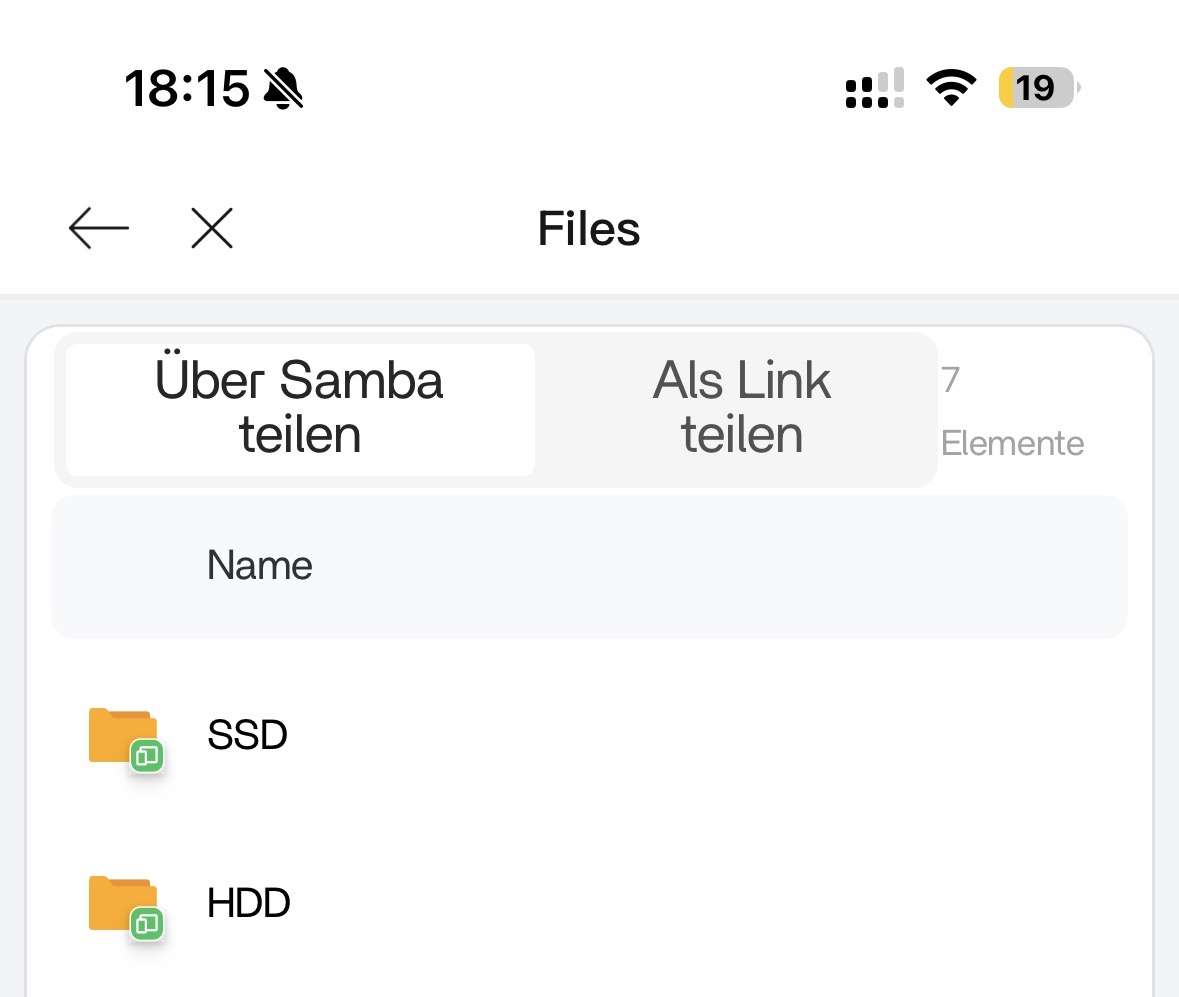Tap the cellular signal strength icon

coord(875,89)
